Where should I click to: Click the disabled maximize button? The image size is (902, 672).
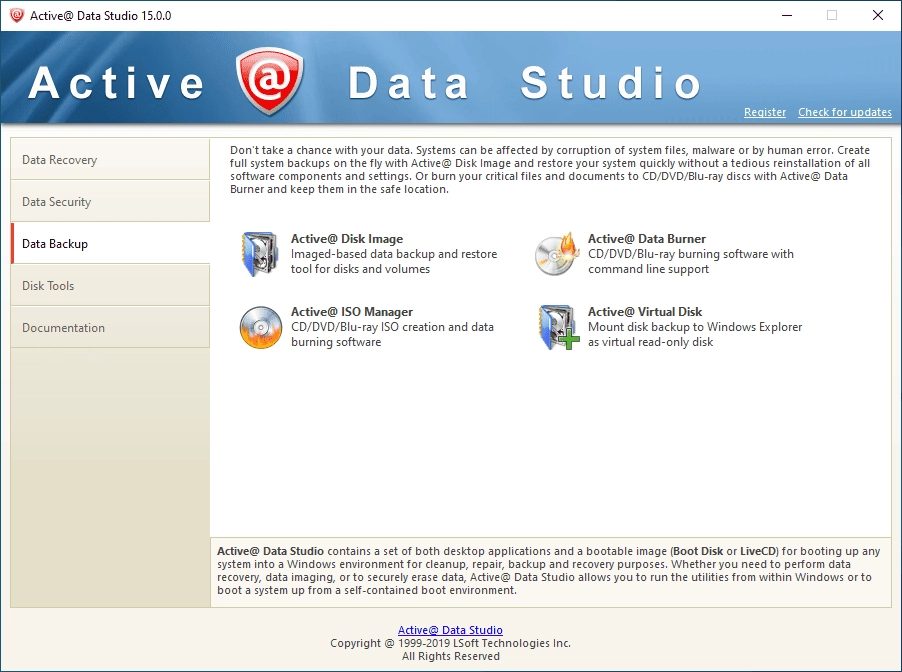[832, 16]
